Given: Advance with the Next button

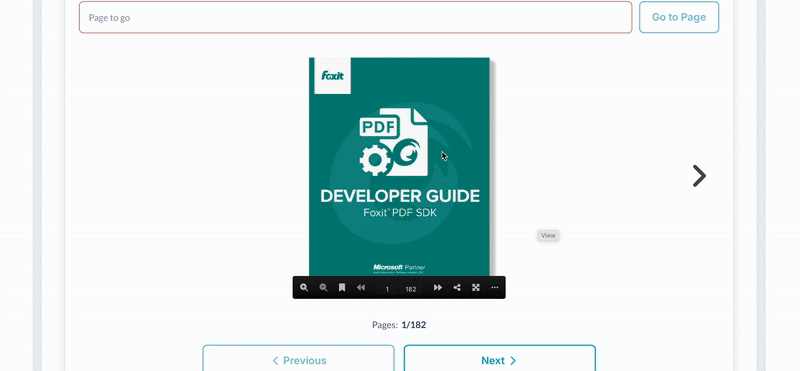Looking at the screenshot, I should (x=499, y=360).
